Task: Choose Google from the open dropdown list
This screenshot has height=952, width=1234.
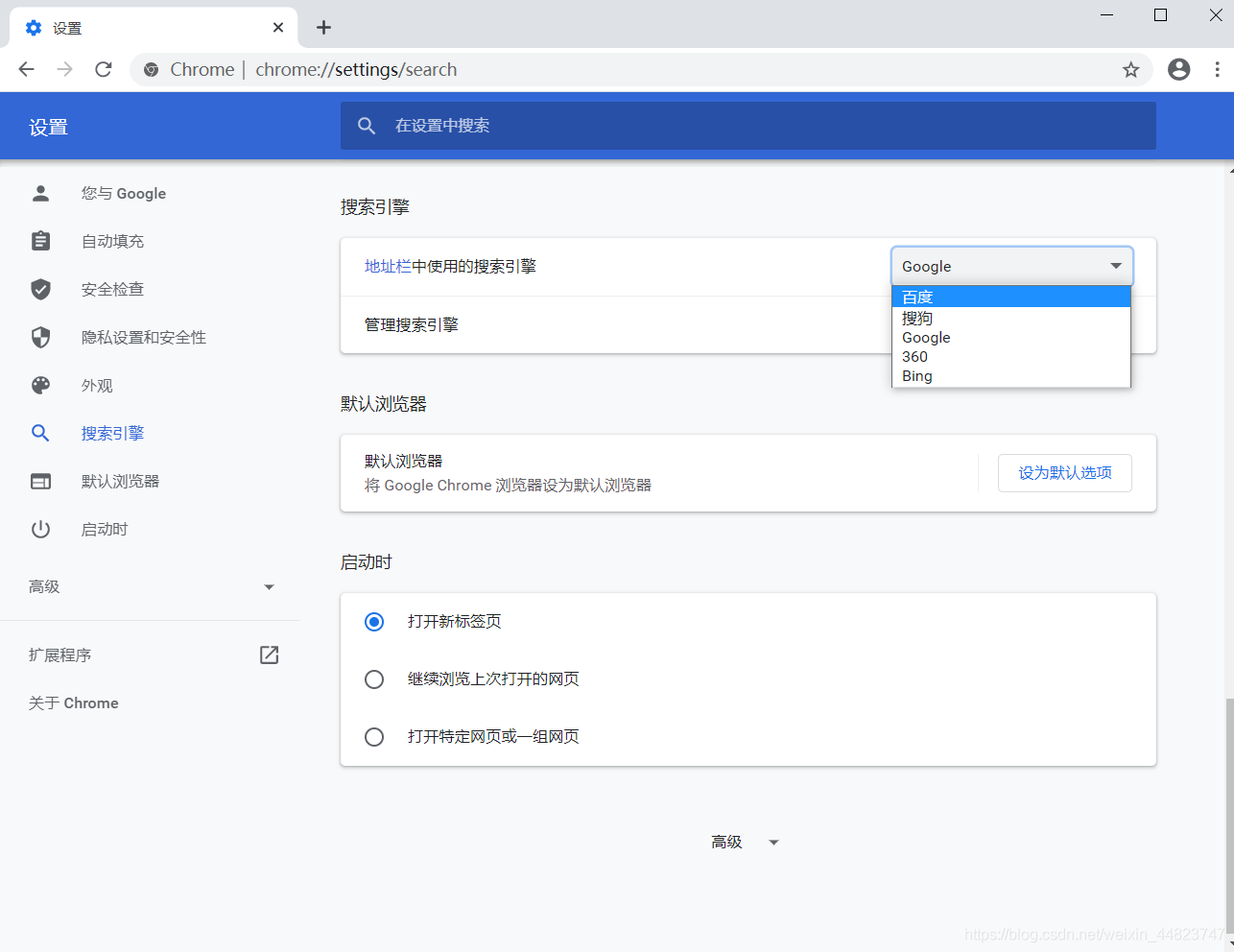Action: (1011, 337)
